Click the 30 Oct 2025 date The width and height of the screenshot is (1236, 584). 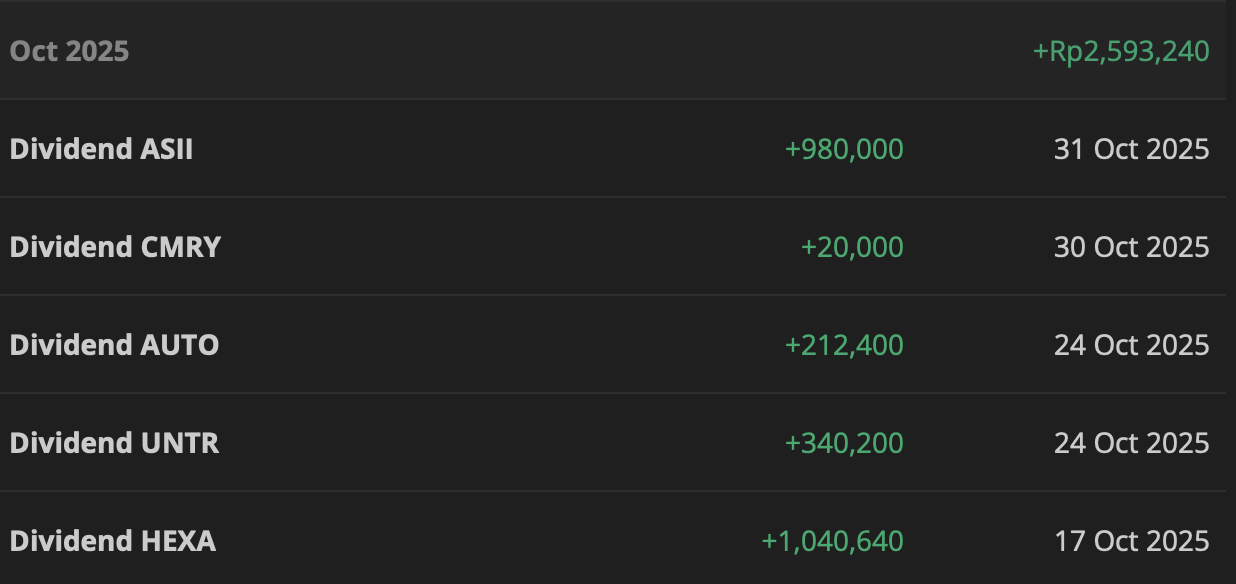click(x=1131, y=247)
